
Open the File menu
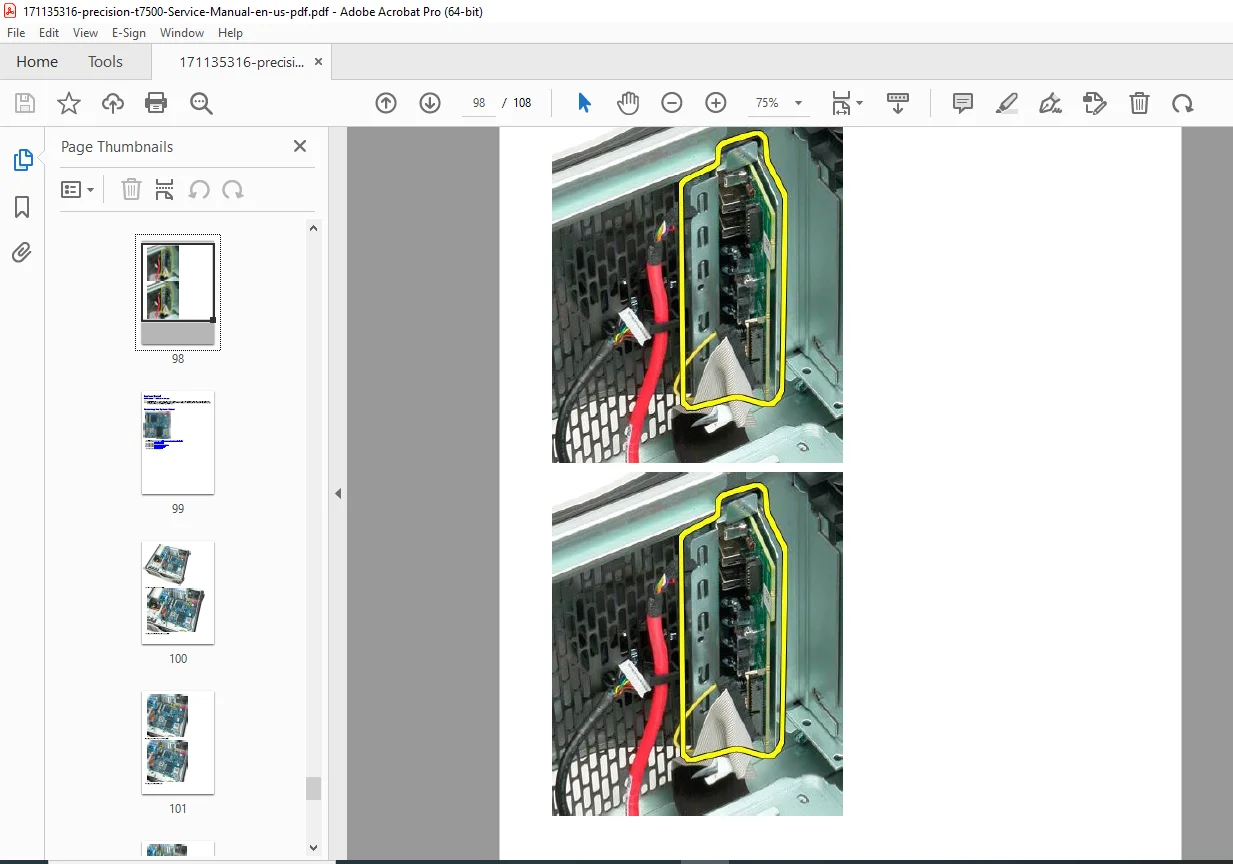[x=16, y=33]
